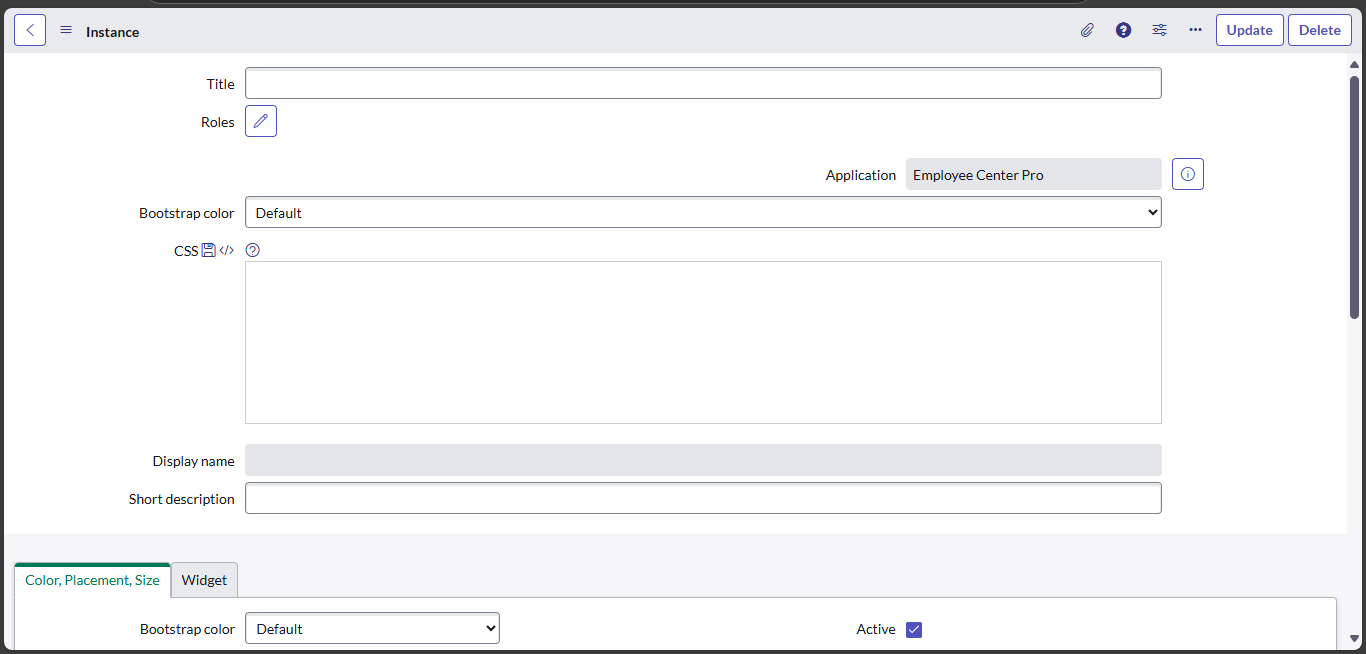Click the back arrow to leave Instance
Screen dimensions: 1366x654
(29, 29)
